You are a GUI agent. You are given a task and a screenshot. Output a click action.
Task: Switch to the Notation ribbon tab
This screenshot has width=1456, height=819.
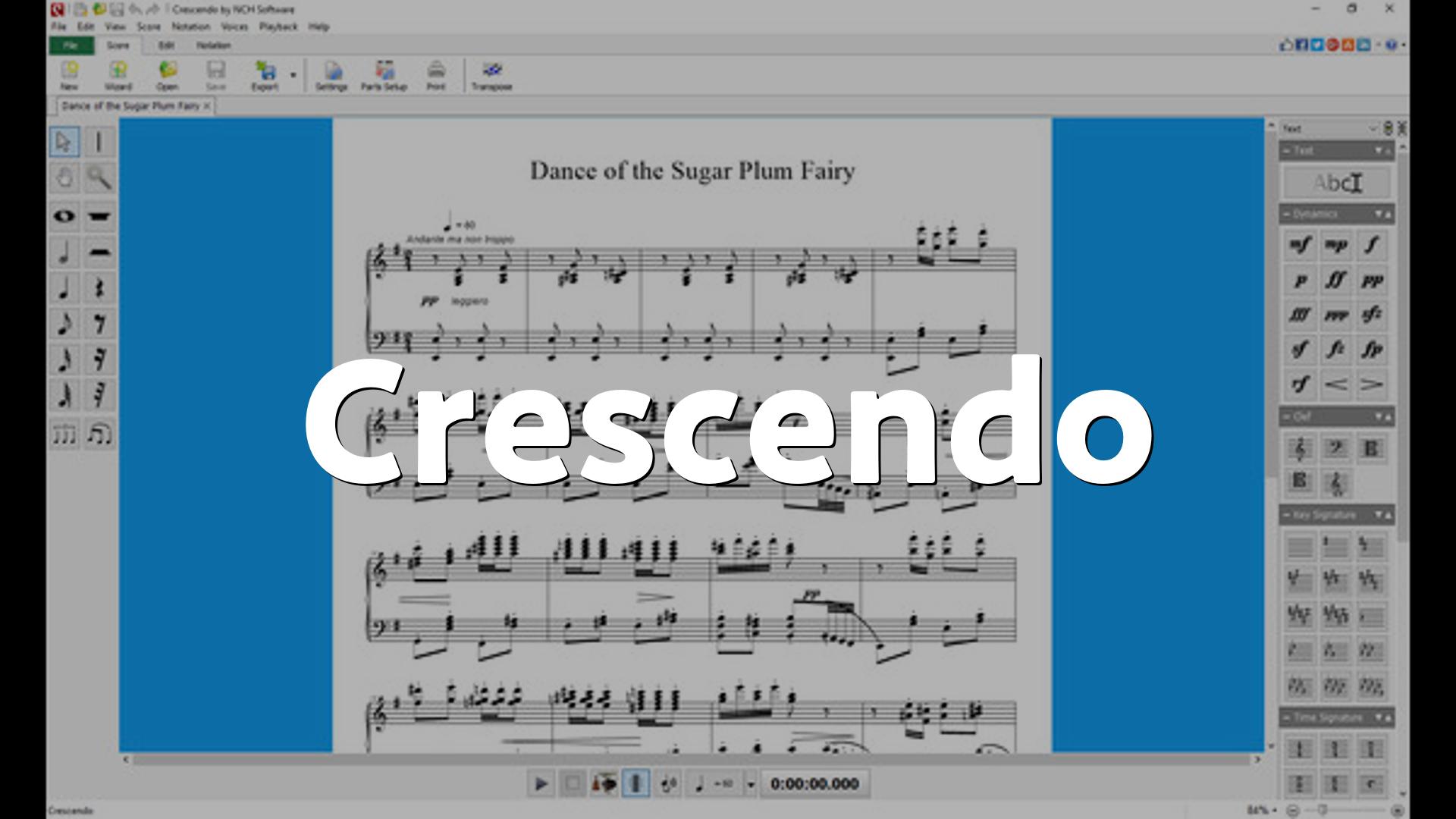point(213,45)
